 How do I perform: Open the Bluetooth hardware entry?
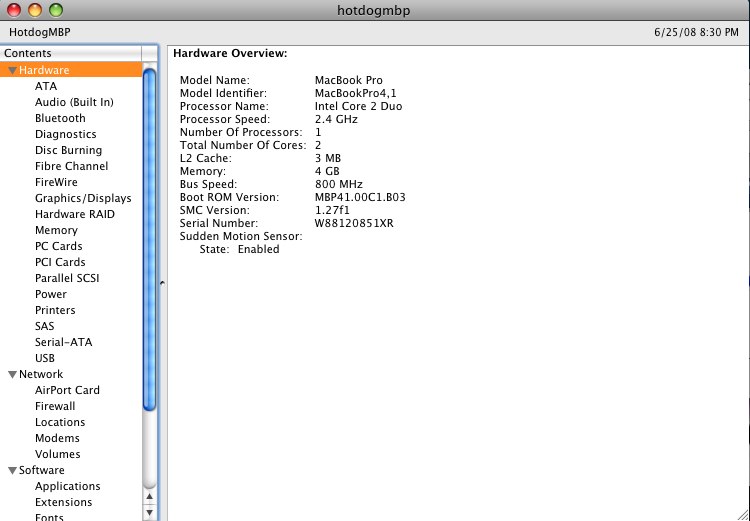click(x=60, y=118)
